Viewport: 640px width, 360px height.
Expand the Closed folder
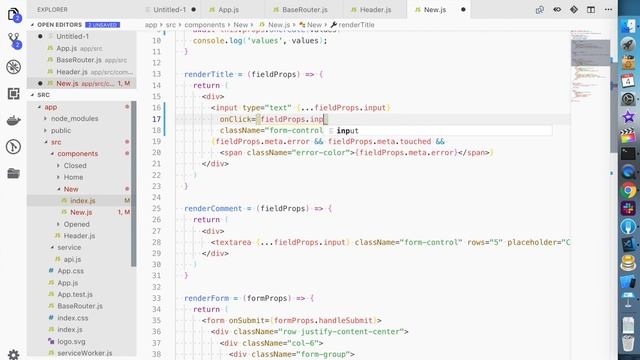coord(75,166)
